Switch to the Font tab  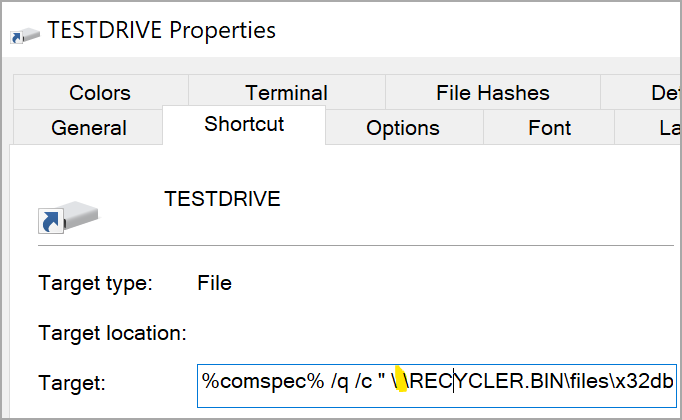click(x=549, y=128)
